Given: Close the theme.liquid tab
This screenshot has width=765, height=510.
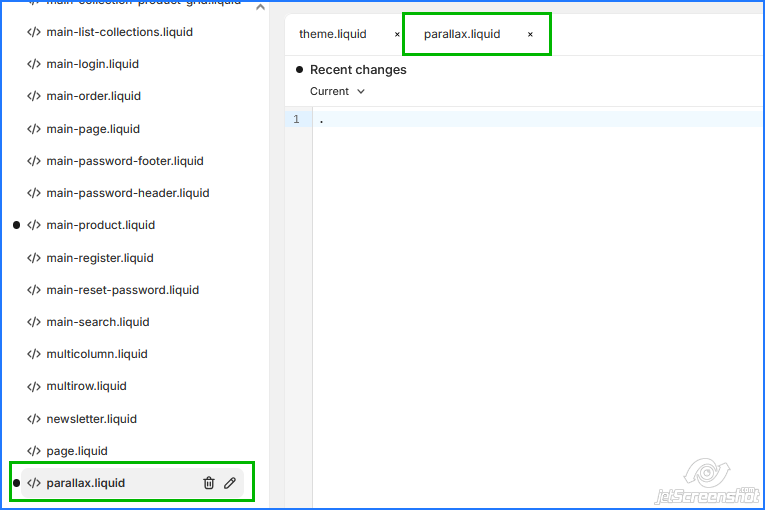Looking at the screenshot, I should [397, 34].
